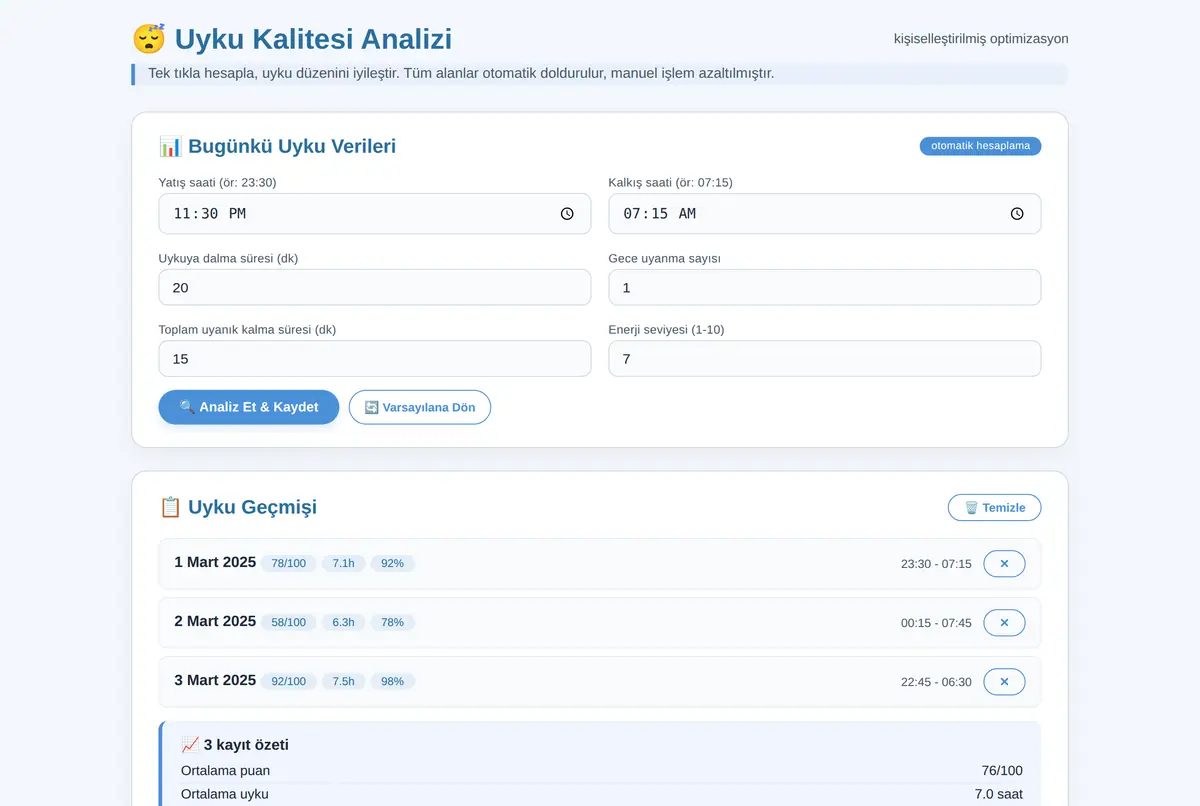
Task: Select the Gece uyanma sayısı field
Action: (825, 288)
